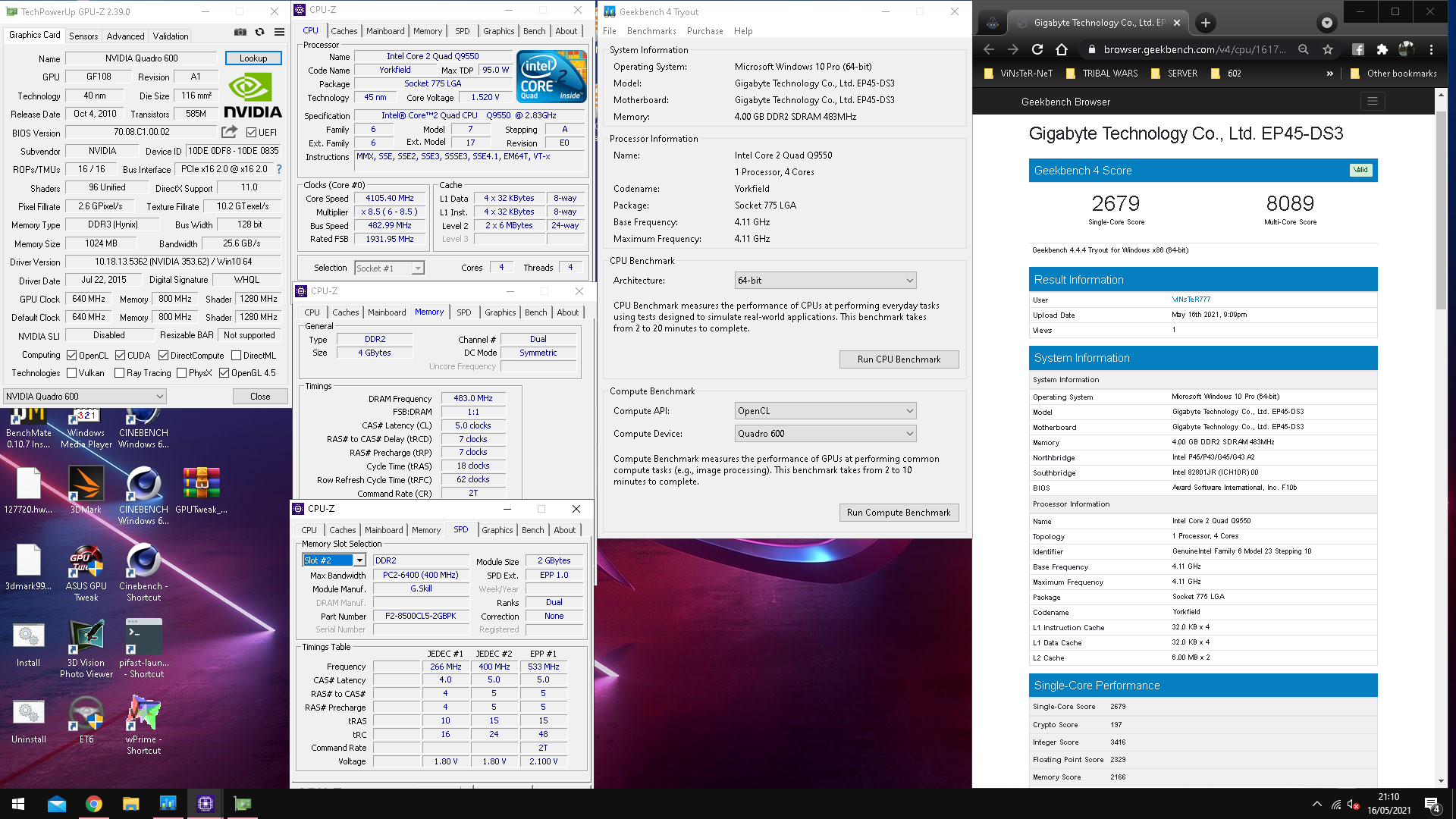Open the Socket #1 selection dropdown
The image size is (1456, 819).
click(389, 268)
